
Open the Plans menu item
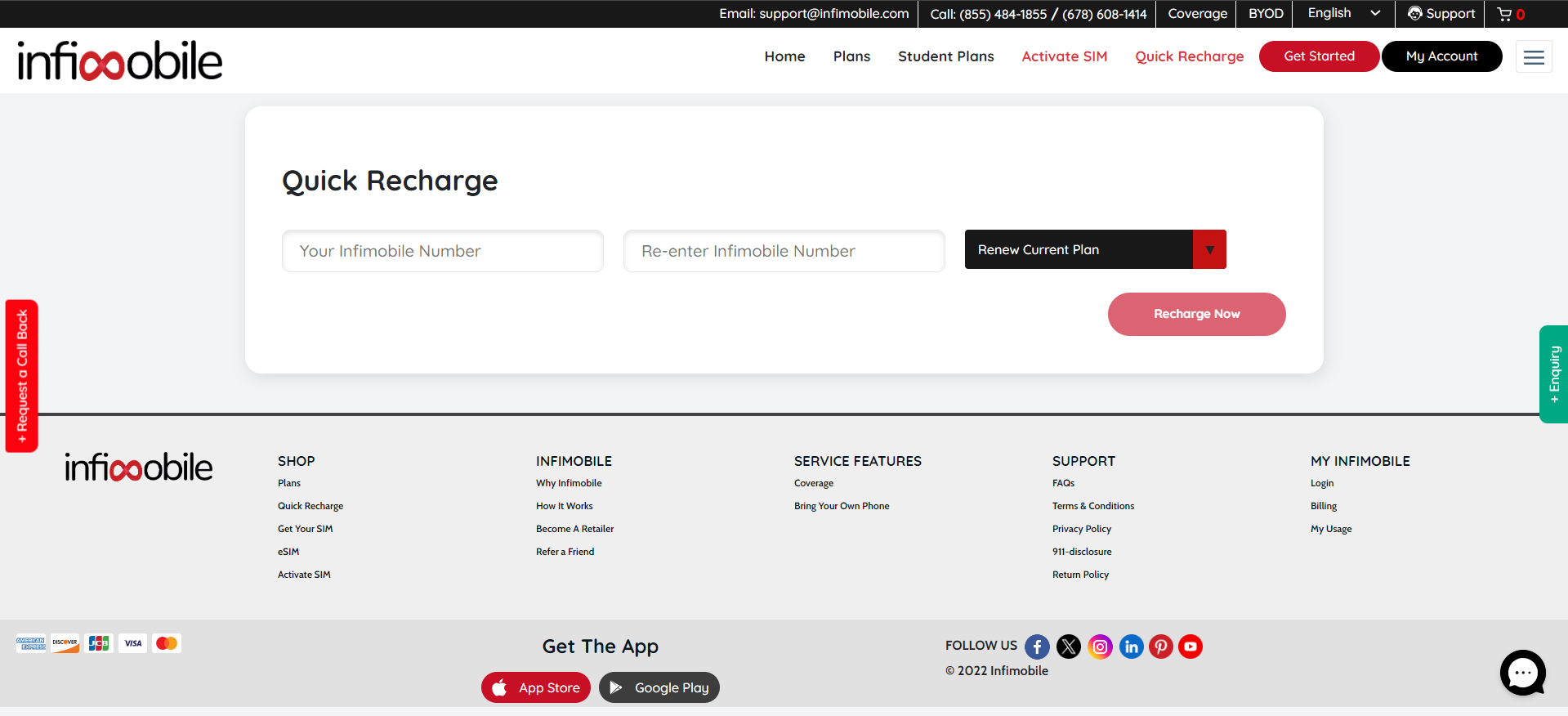851,56
